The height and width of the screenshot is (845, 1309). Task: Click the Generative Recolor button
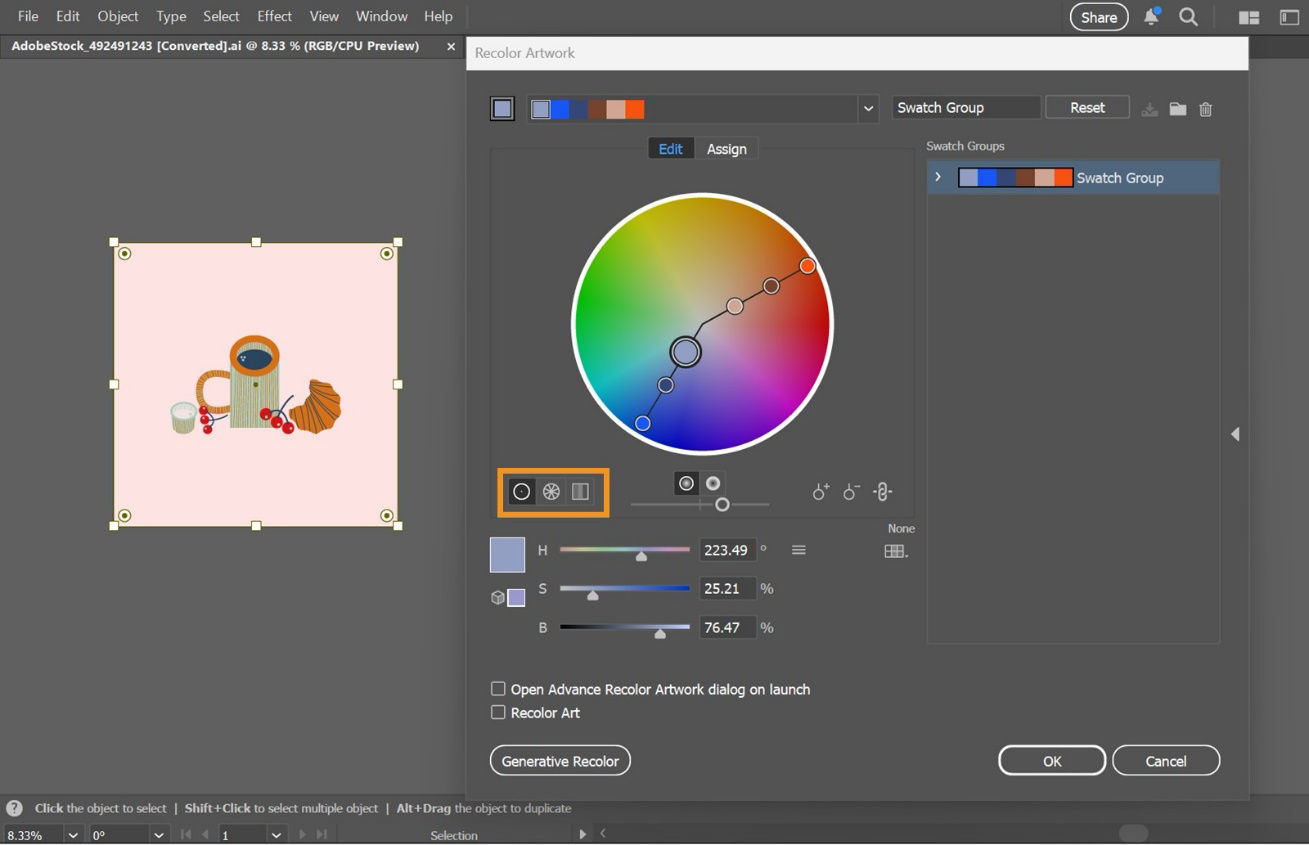[x=559, y=761]
